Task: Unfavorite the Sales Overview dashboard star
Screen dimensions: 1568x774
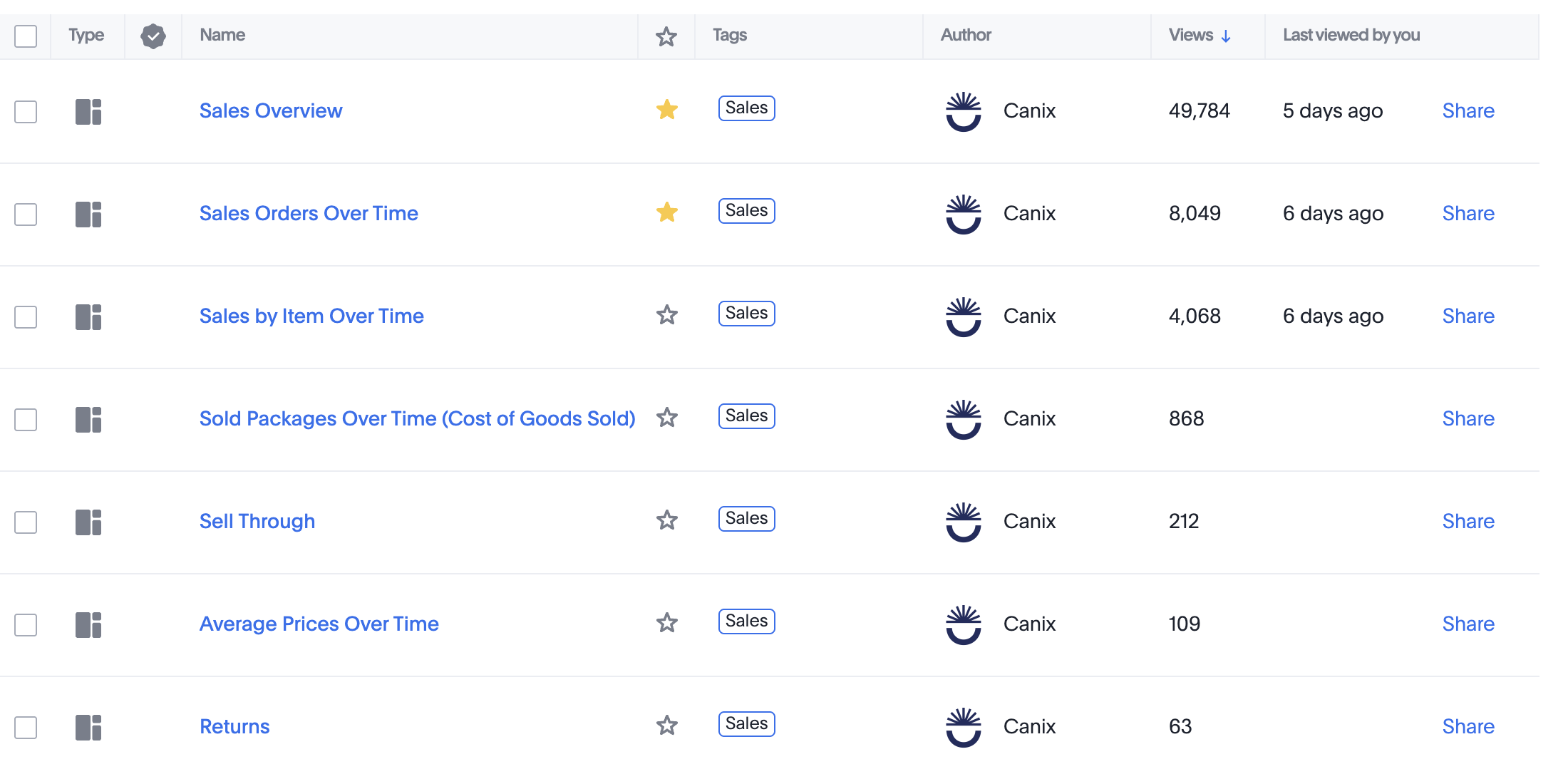Action: point(666,110)
